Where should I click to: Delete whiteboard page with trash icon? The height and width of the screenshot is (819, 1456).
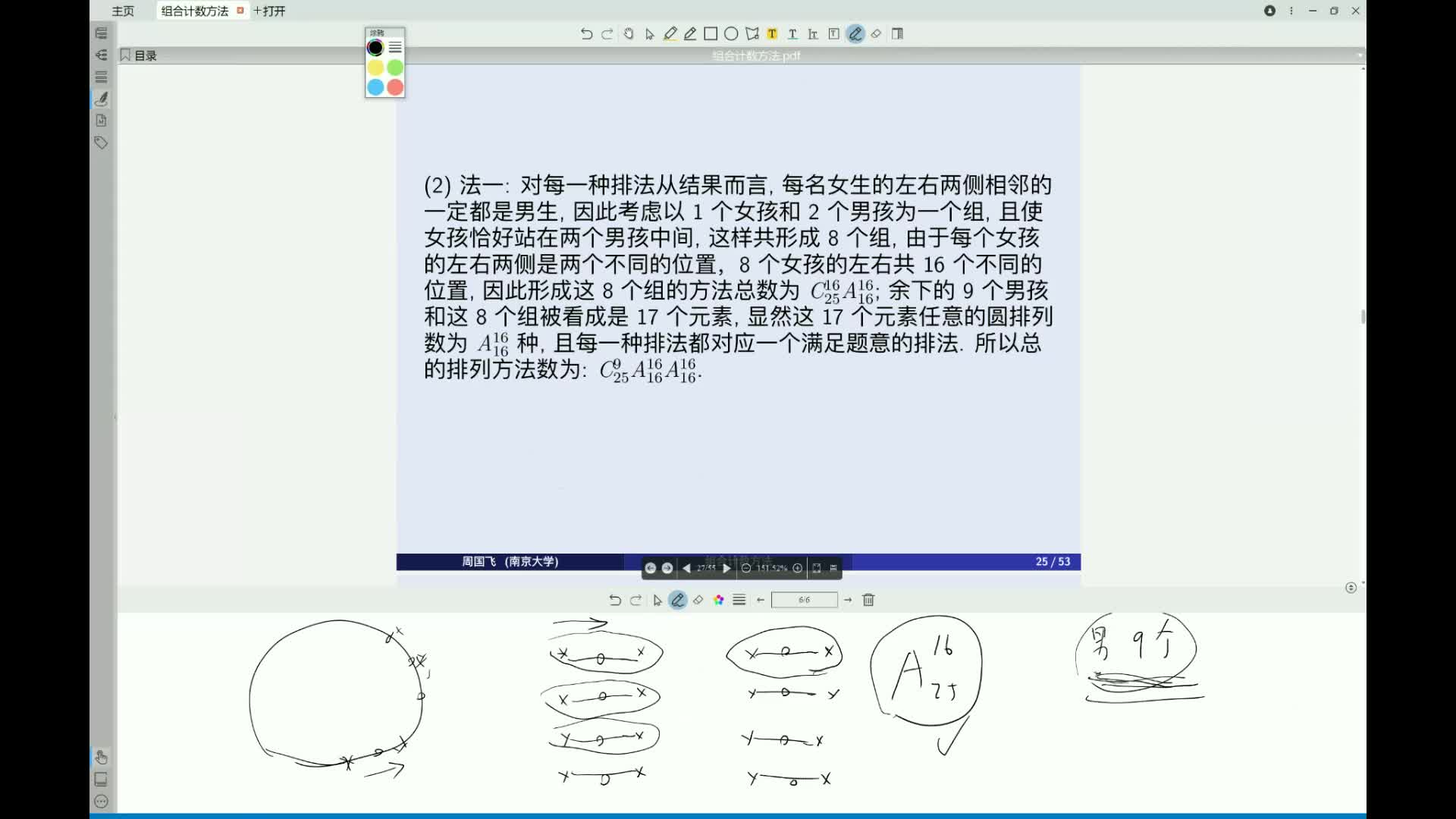868,600
